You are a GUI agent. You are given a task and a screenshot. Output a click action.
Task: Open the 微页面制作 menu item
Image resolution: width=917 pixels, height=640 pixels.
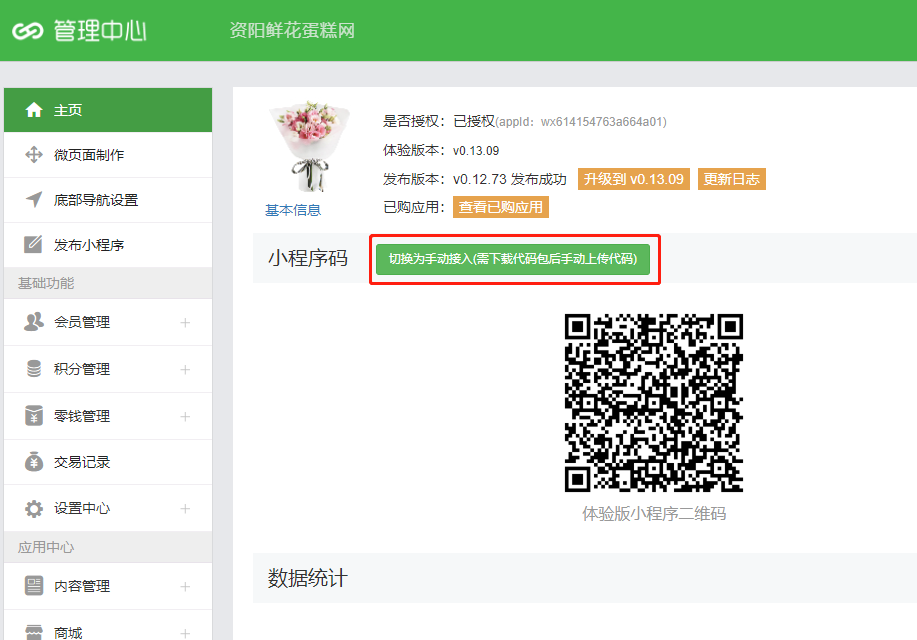(108, 155)
